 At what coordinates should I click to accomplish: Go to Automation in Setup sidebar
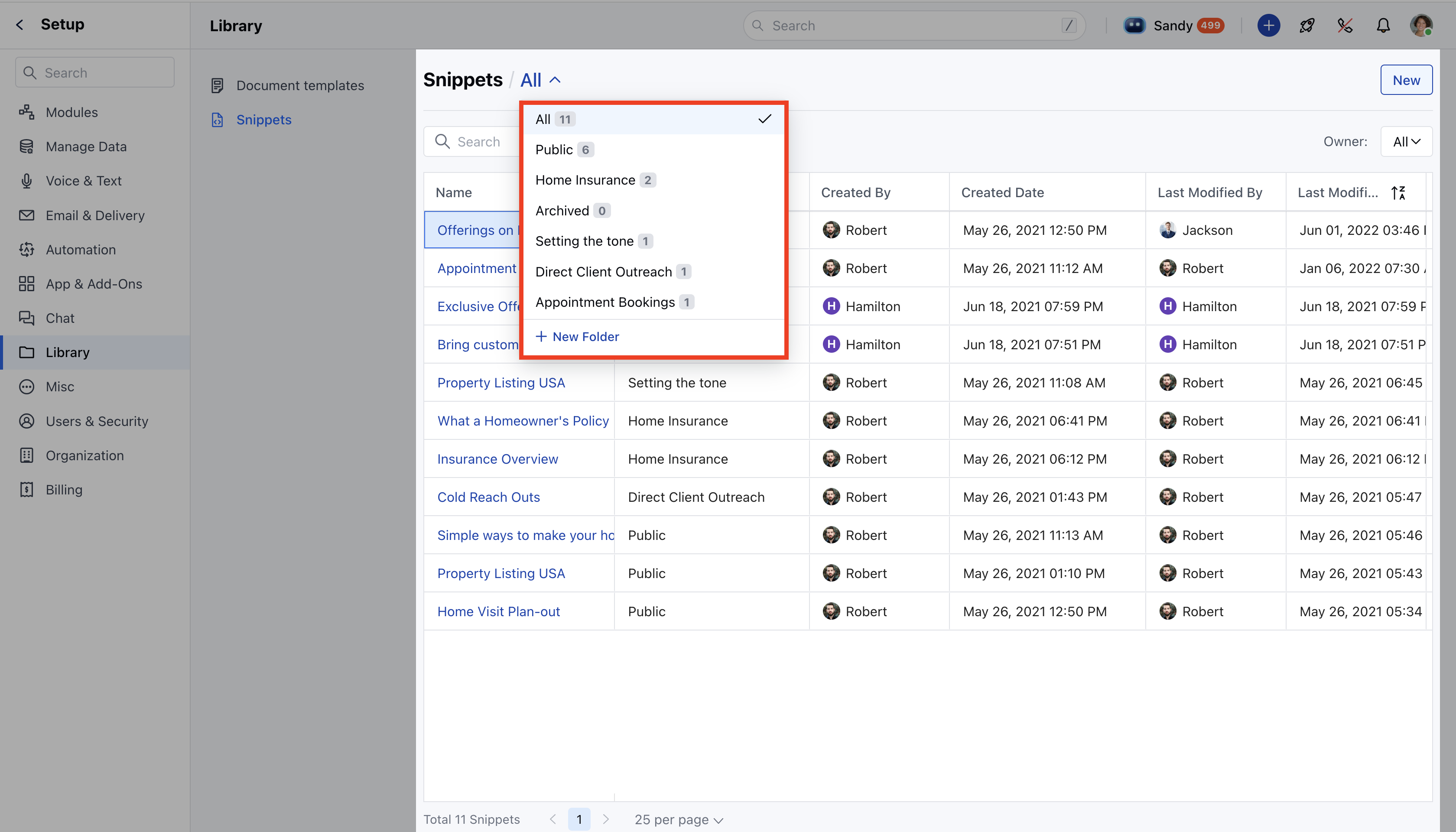81,250
